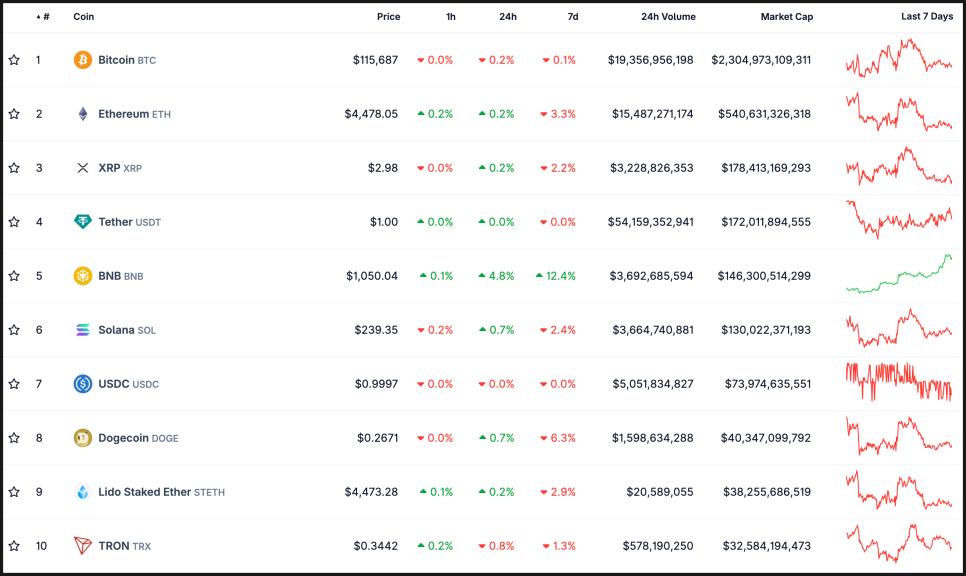This screenshot has width=966, height=576.
Task: Open USDC's 7-day sparkline chart
Action: tap(899, 382)
